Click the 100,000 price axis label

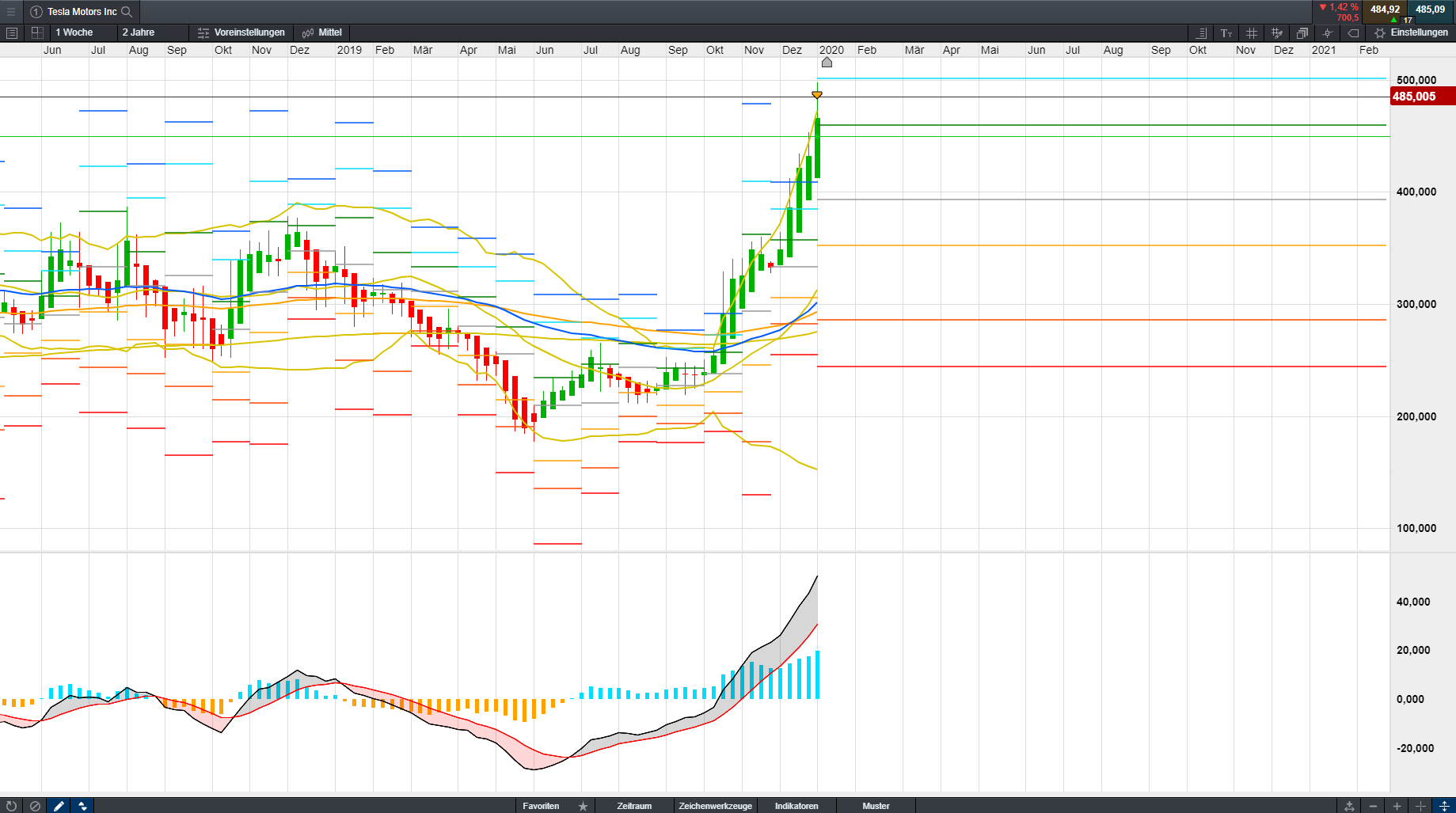pos(1416,528)
